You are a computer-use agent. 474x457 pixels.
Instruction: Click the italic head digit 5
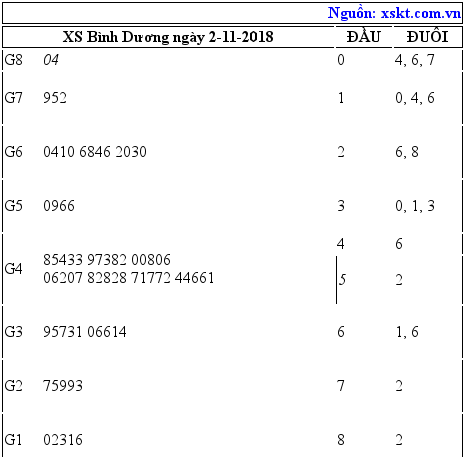(343, 280)
